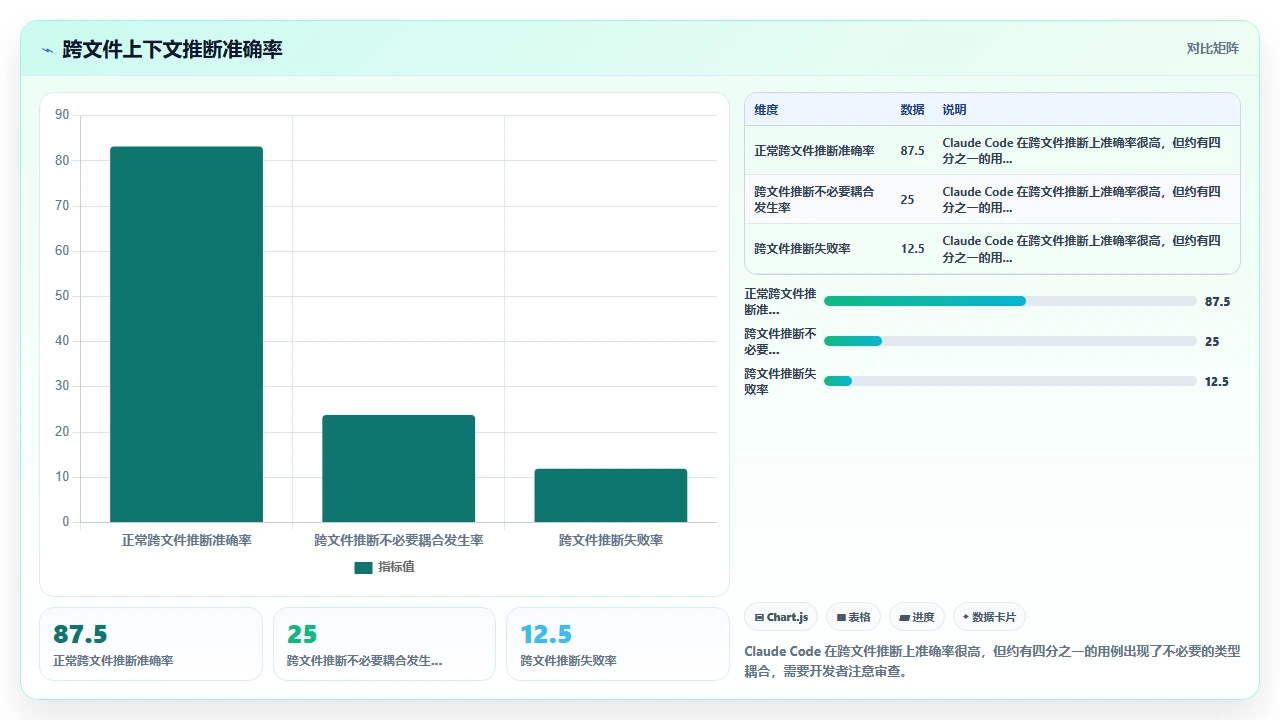This screenshot has height=720, width=1280.
Task: Click table cell 跨文件推断不必要耦合发生率
Action: tap(814, 199)
